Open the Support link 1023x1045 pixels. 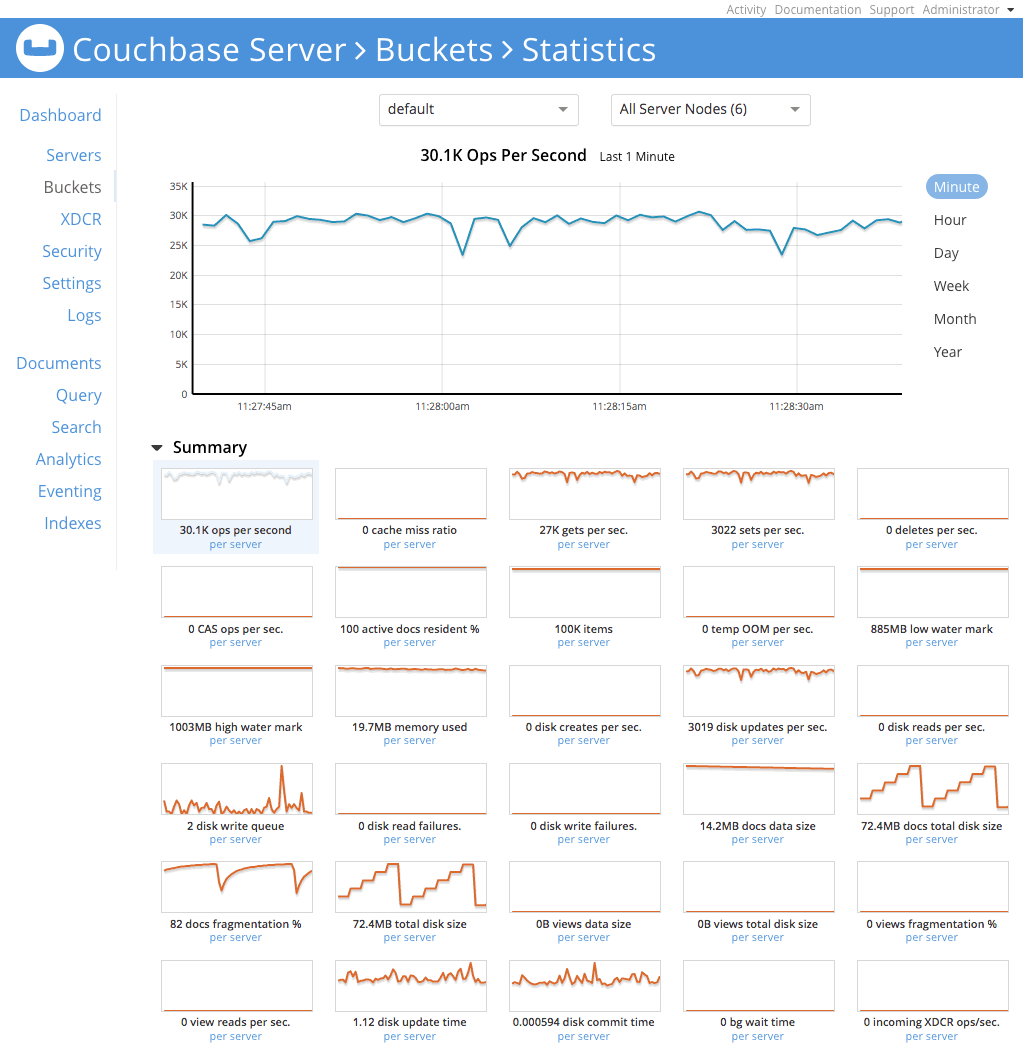(x=891, y=9)
